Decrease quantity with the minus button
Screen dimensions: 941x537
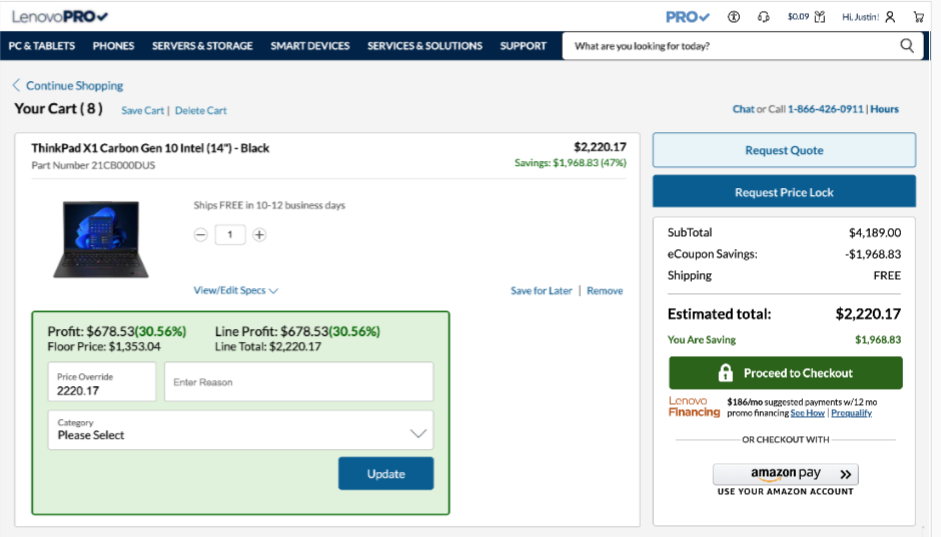coord(200,235)
